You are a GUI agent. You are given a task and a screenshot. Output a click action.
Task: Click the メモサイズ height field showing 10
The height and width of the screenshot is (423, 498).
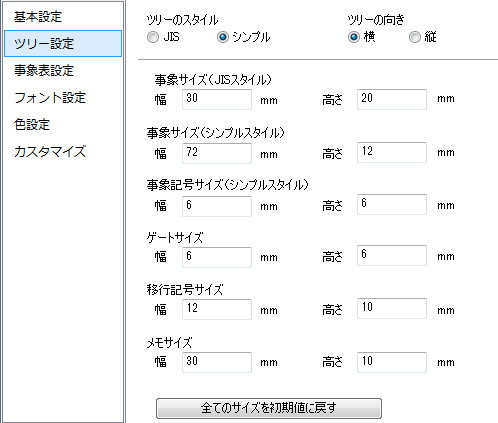(392, 362)
